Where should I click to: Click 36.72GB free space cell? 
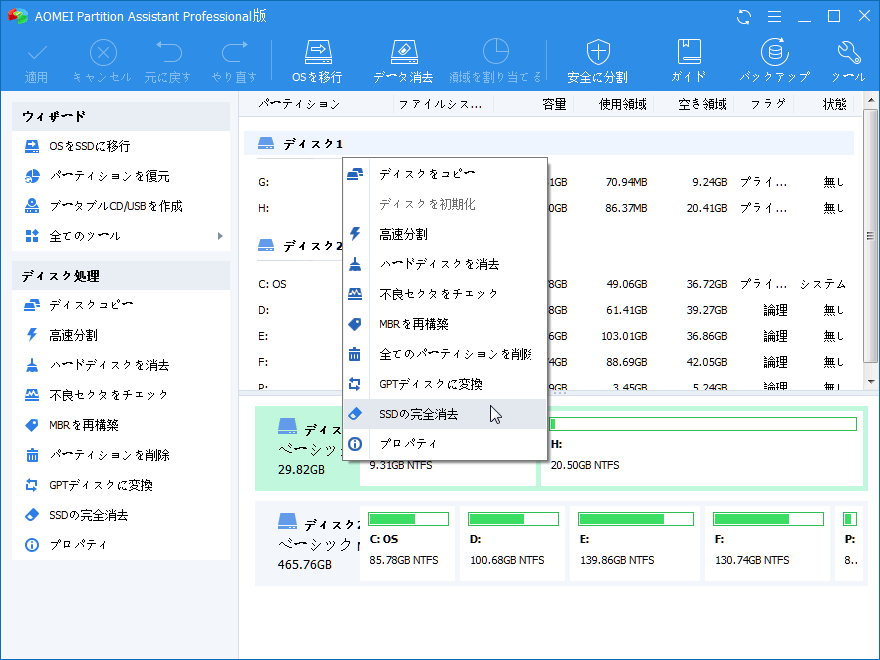pos(707,284)
